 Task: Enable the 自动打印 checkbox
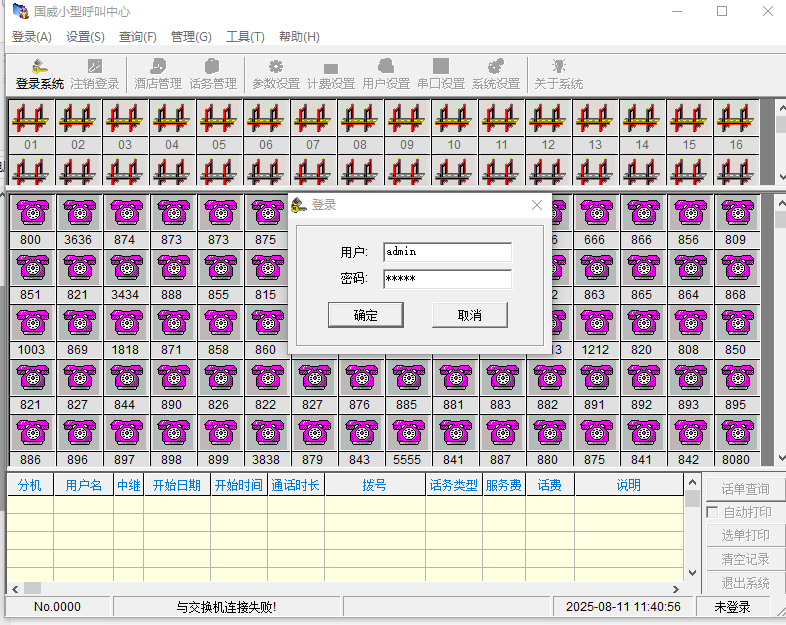pyautogui.click(x=712, y=512)
